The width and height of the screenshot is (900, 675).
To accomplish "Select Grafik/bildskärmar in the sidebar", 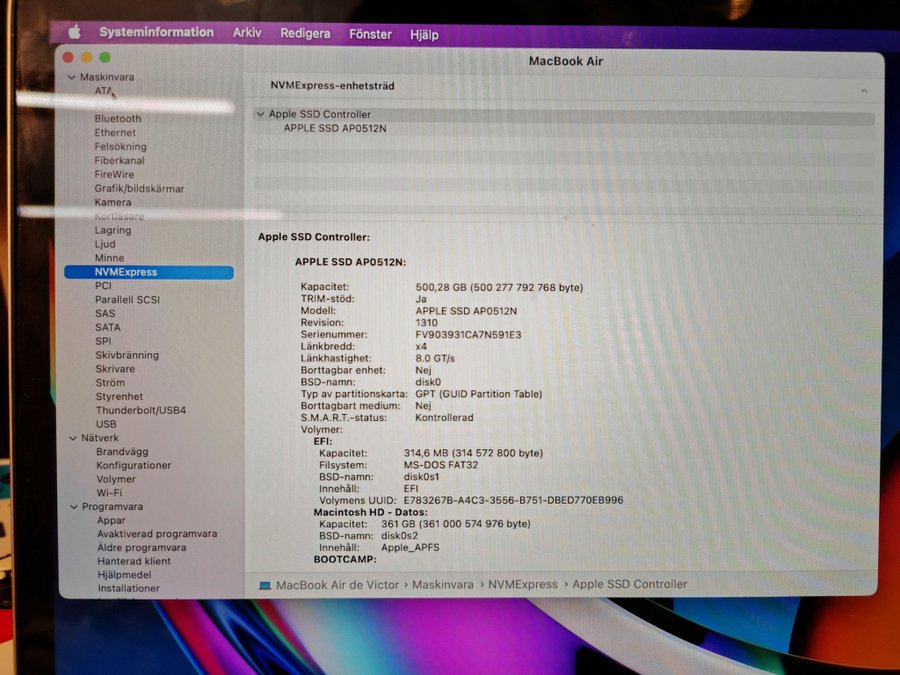I will [139, 189].
